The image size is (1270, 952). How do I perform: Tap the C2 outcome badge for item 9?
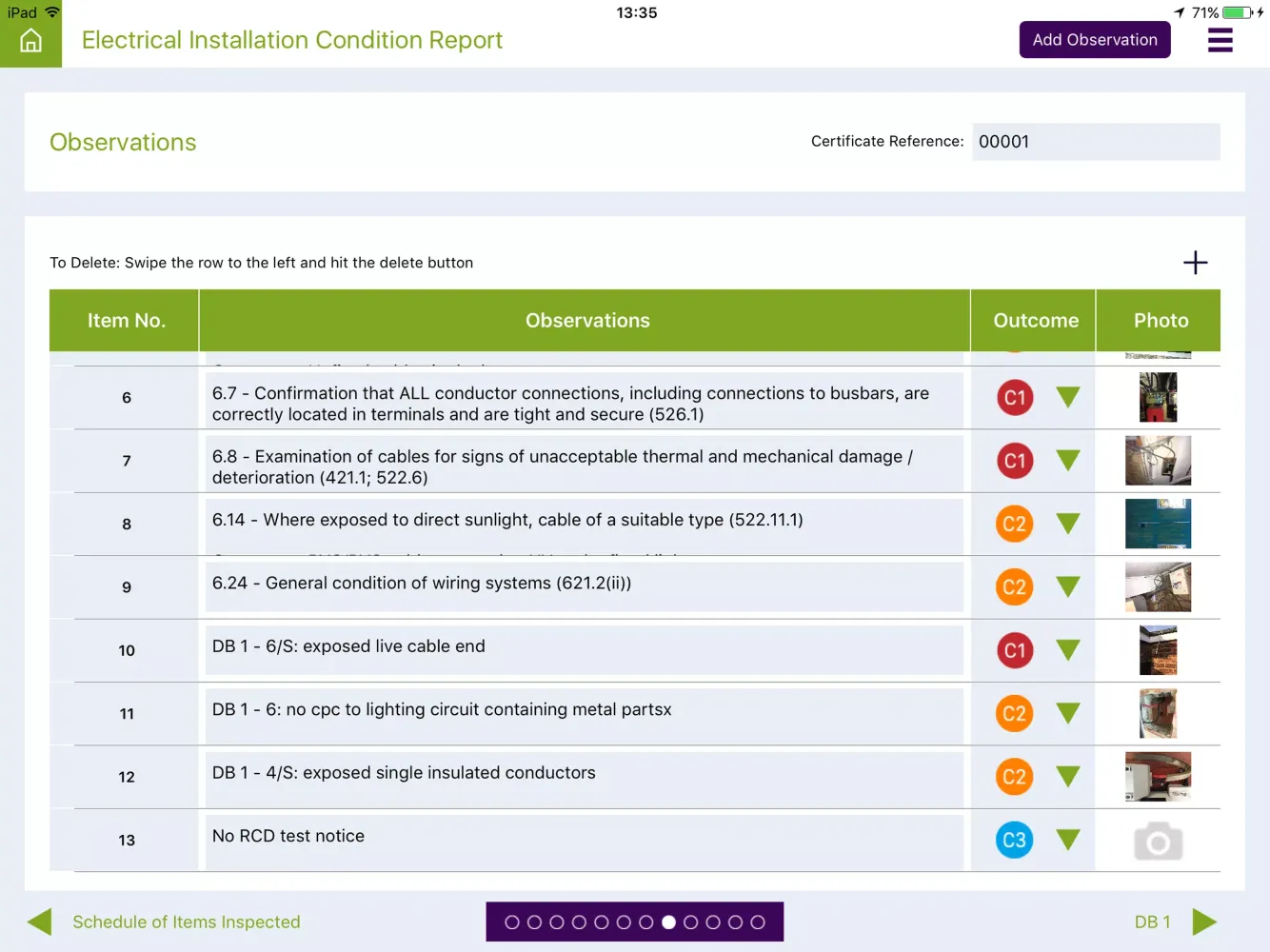(1014, 587)
